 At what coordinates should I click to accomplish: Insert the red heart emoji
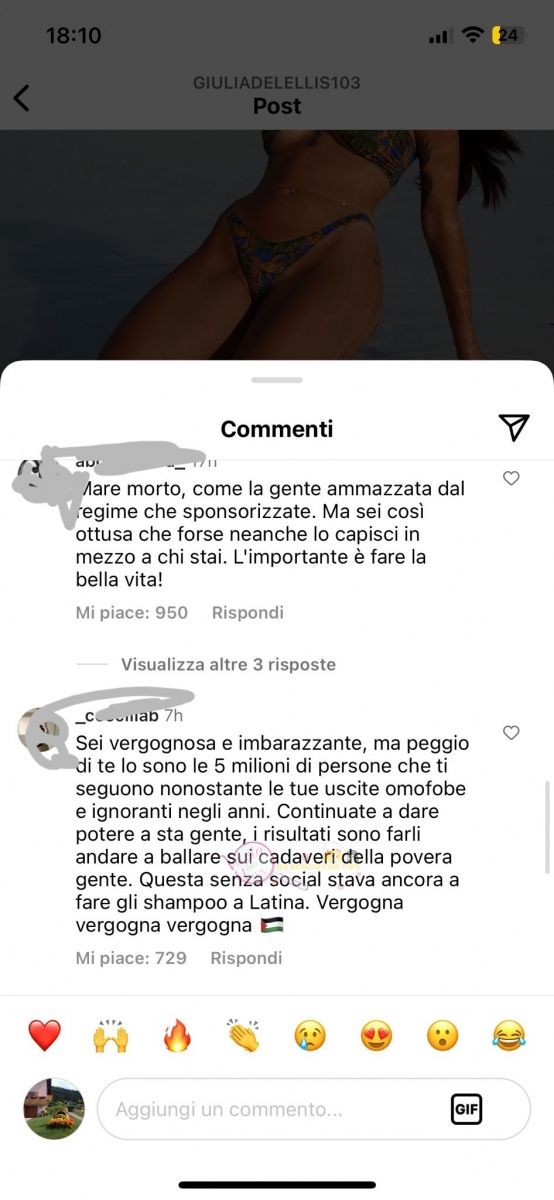point(44,1035)
